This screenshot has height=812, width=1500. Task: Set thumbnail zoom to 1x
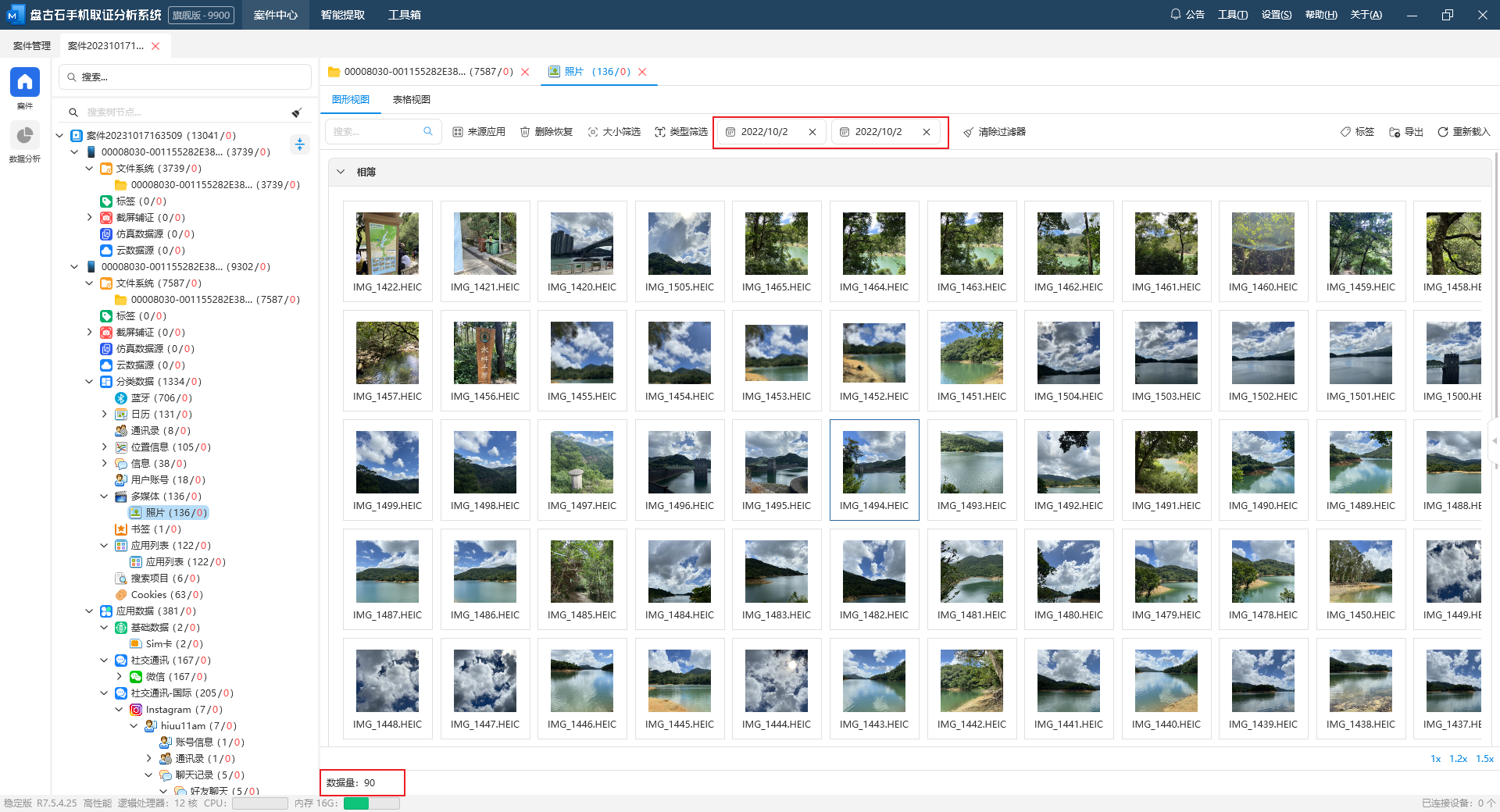coord(1435,758)
